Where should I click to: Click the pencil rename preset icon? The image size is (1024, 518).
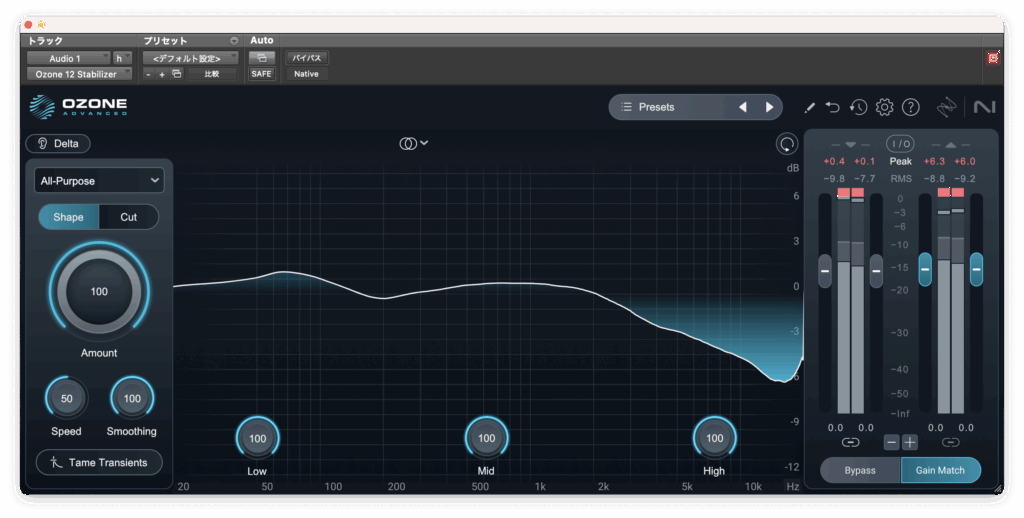point(809,107)
